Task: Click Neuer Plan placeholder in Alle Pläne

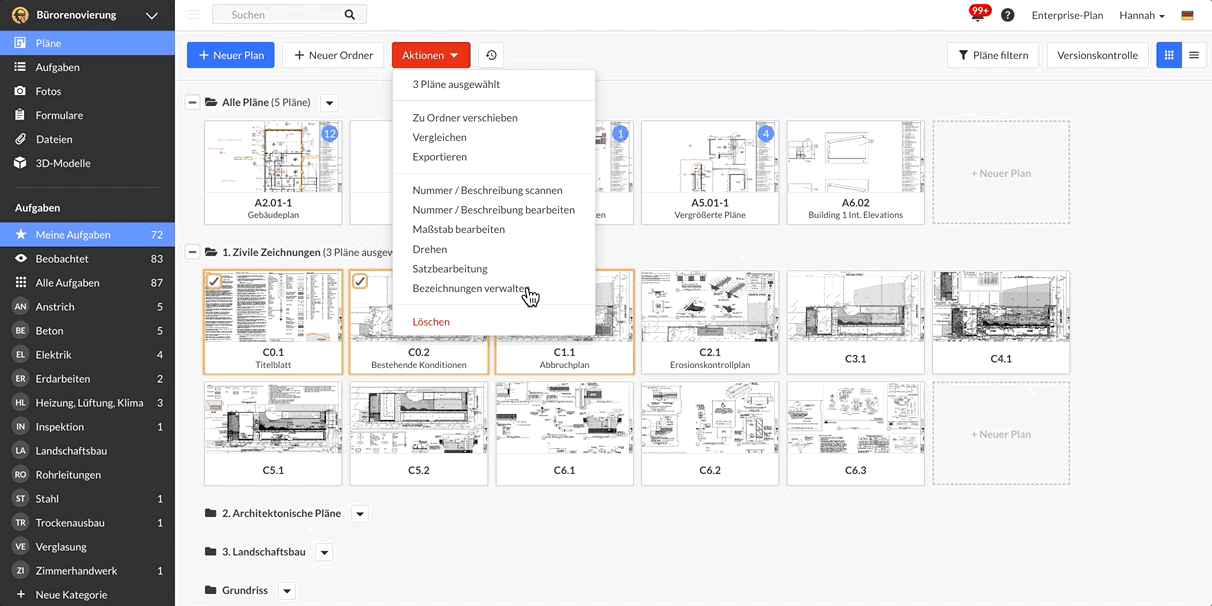Action: (1001, 173)
